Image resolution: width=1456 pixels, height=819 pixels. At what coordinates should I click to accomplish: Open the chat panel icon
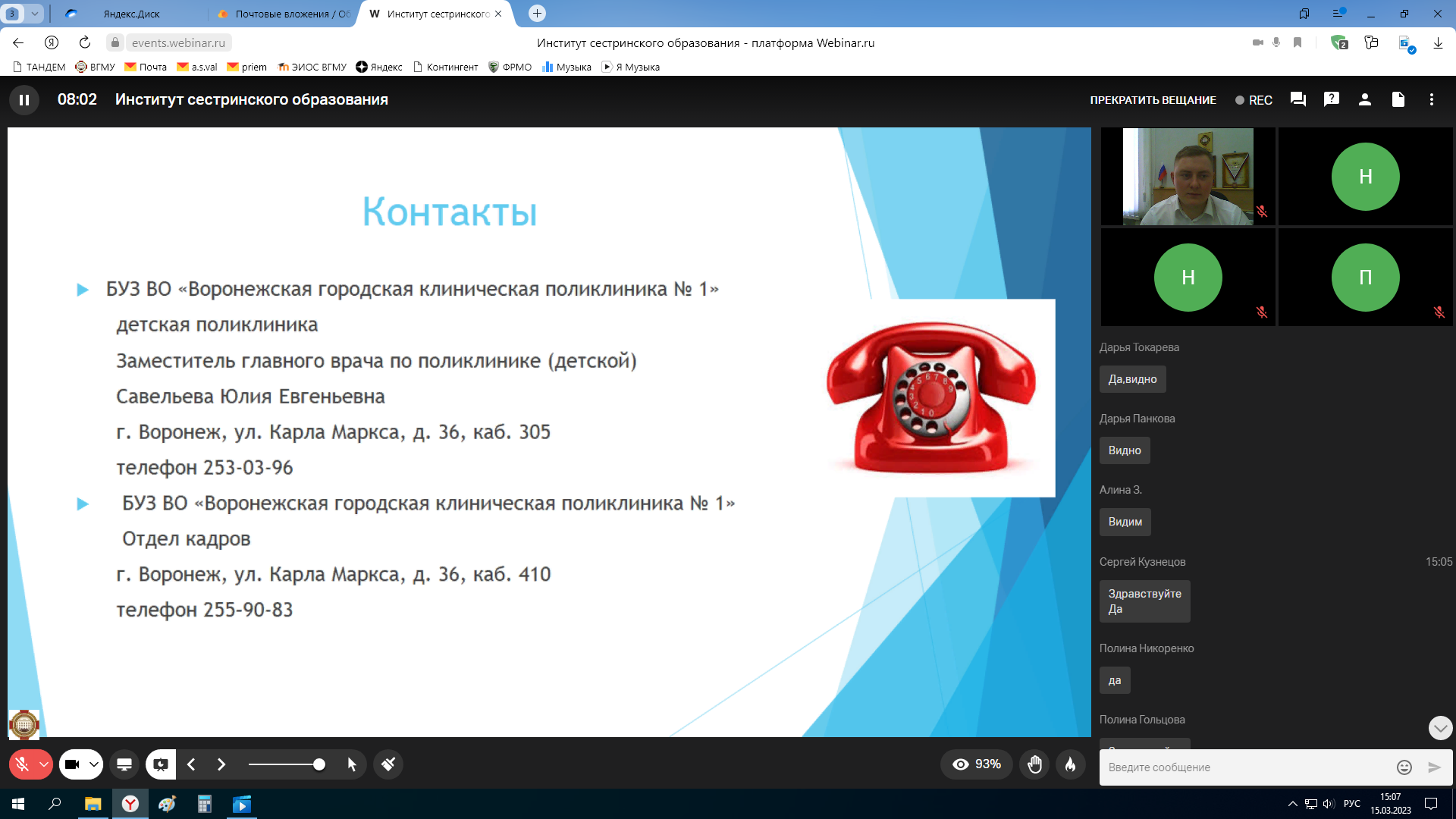pos(1298,99)
